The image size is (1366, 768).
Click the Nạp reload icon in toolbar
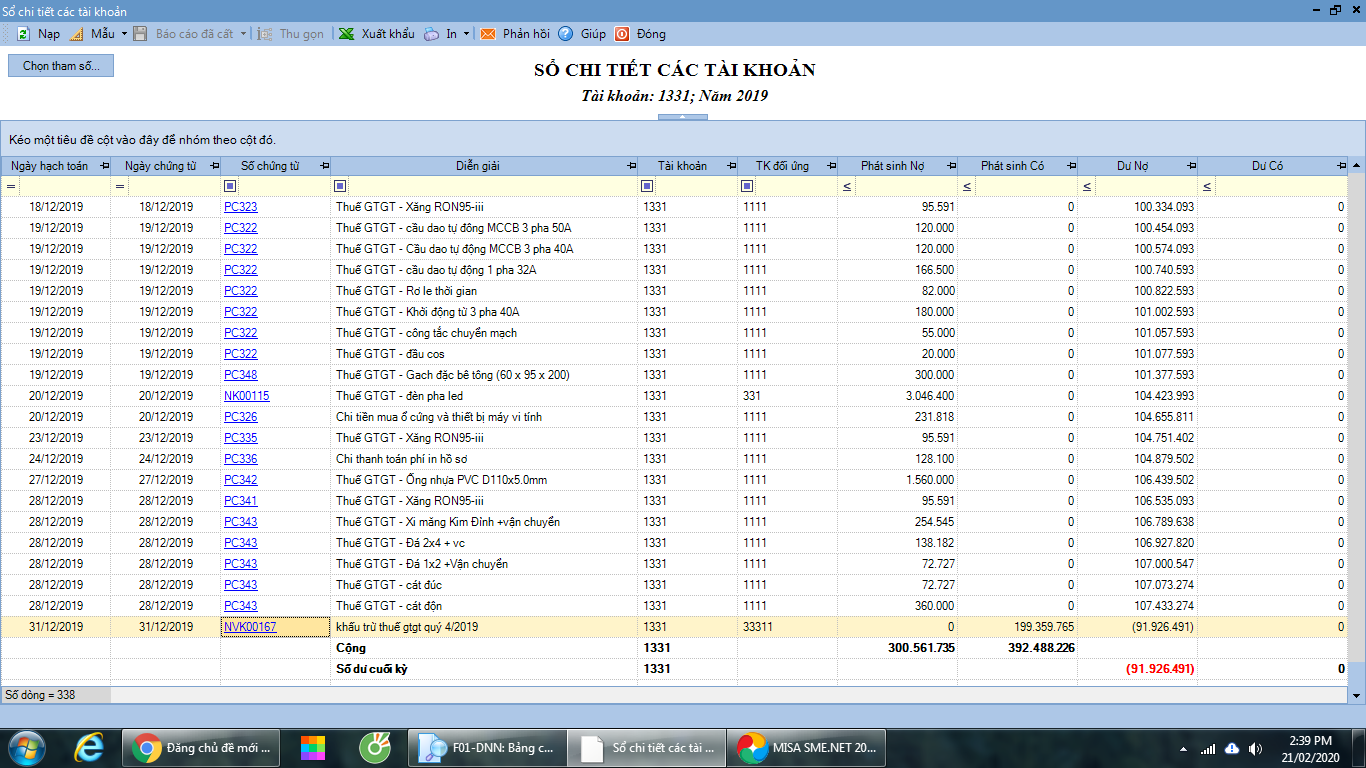[x=23, y=34]
